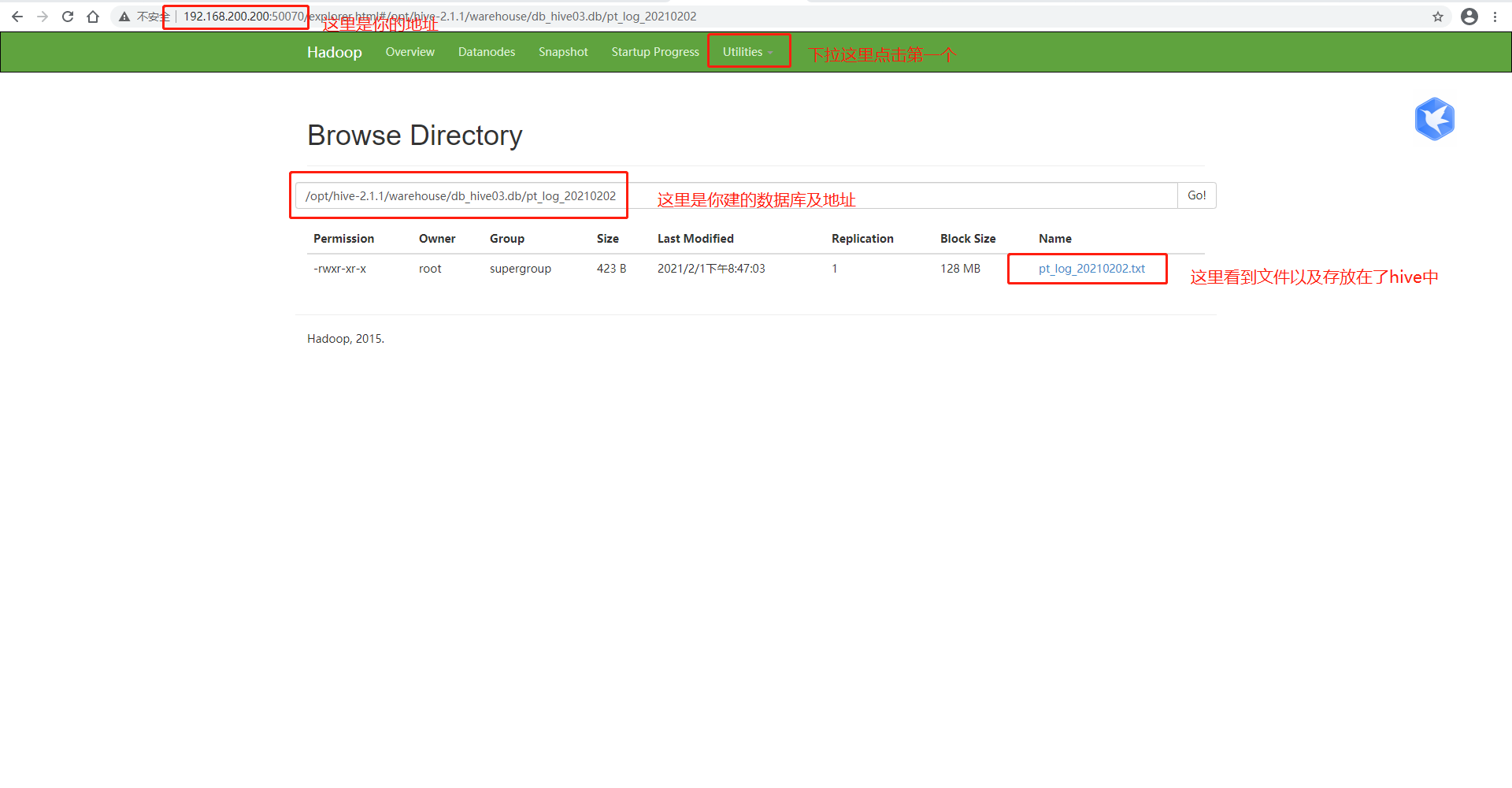1512x788 pixels.
Task: Click the directory path input field
Action: click(736, 195)
